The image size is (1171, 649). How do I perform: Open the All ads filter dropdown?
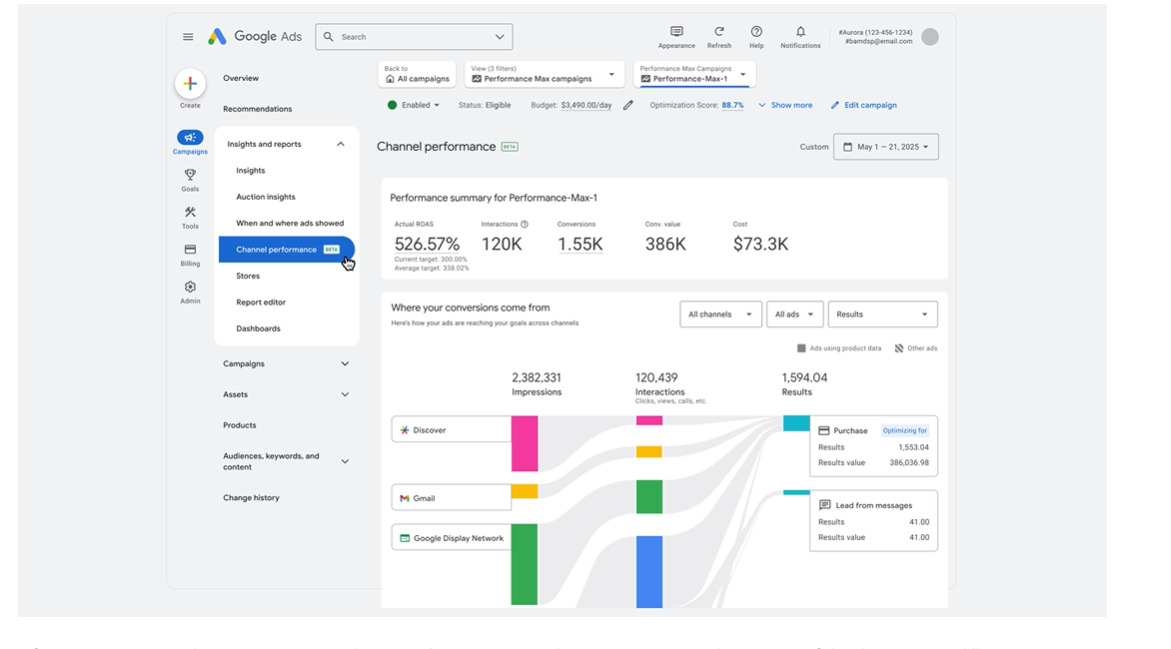(x=795, y=314)
